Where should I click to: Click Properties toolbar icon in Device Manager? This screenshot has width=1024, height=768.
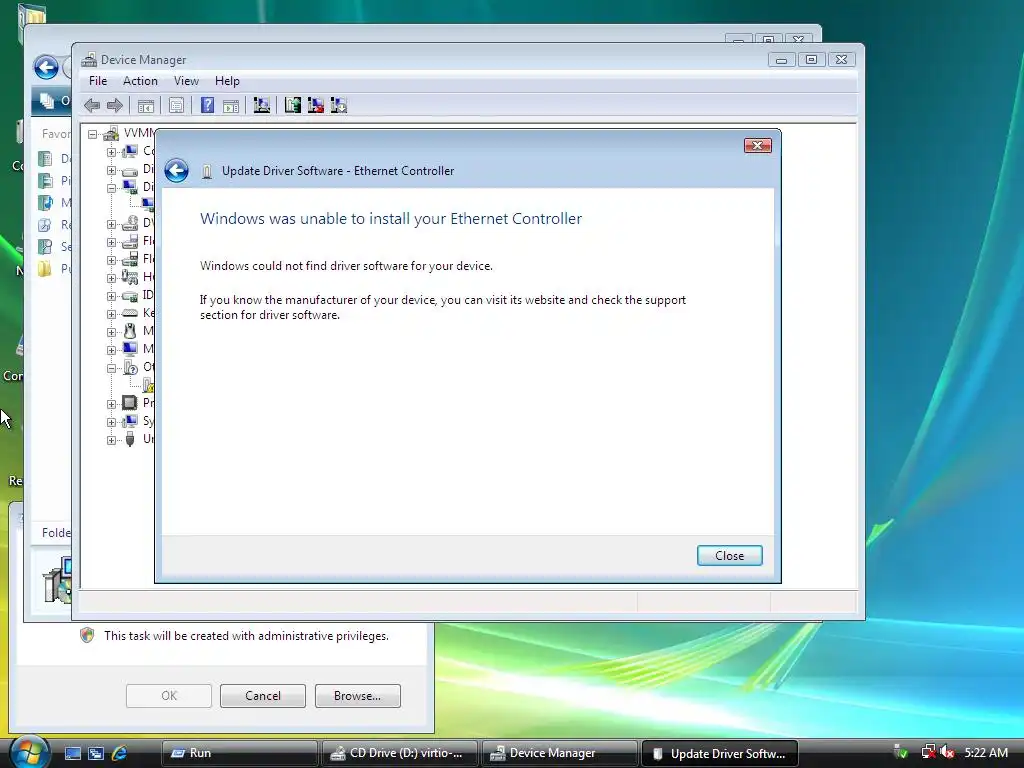click(176, 105)
